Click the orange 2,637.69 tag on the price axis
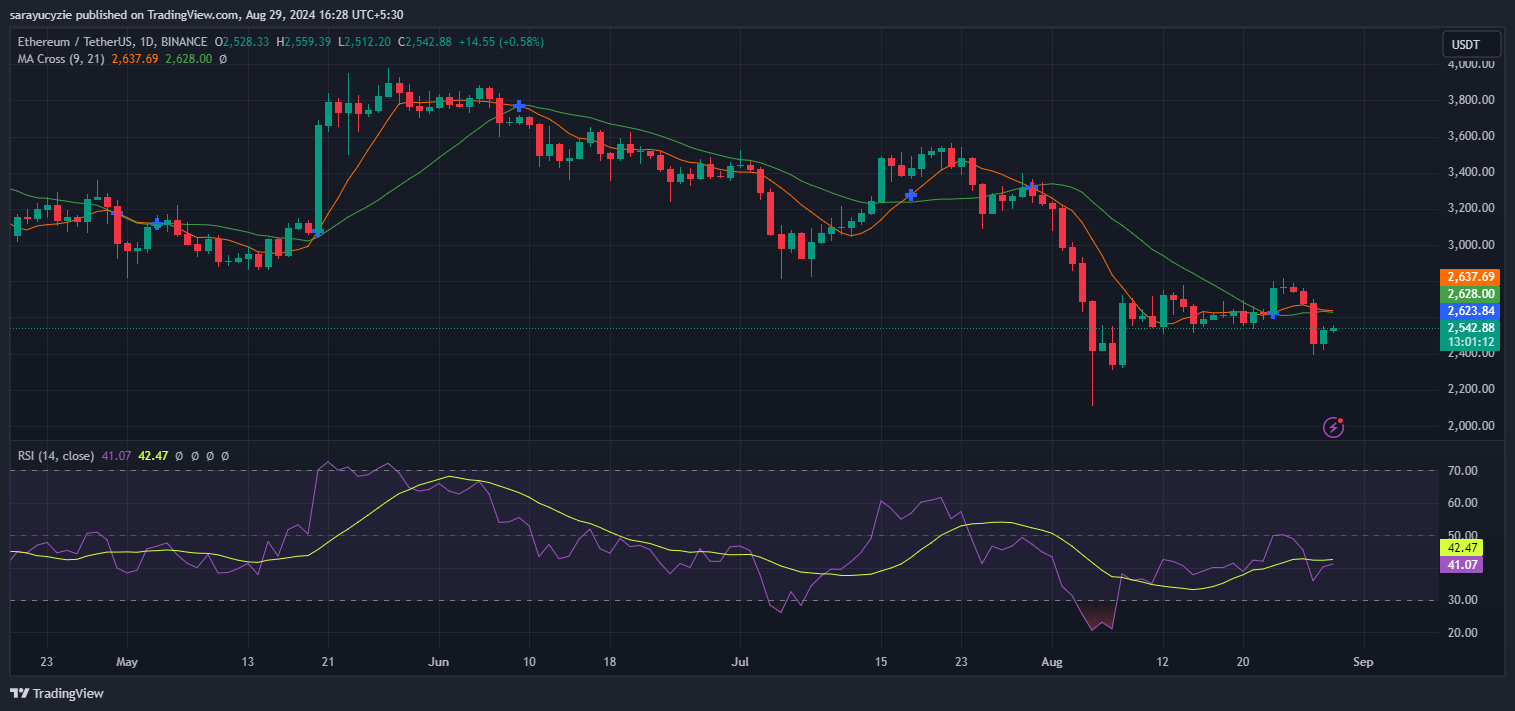Viewport: 1515px width, 711px height. (1470, 277)
